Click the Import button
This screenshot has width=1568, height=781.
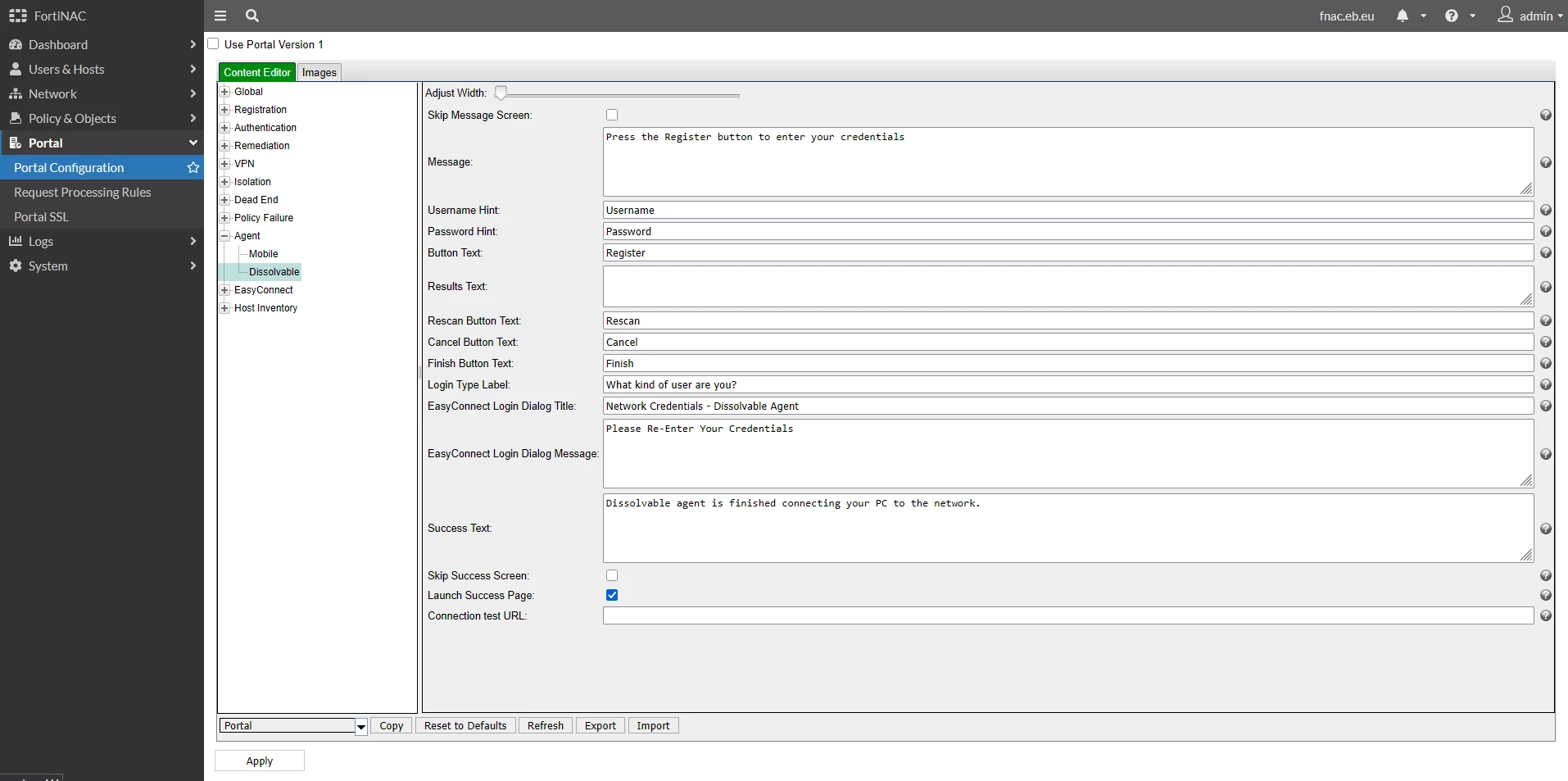[x=653, y=726]
